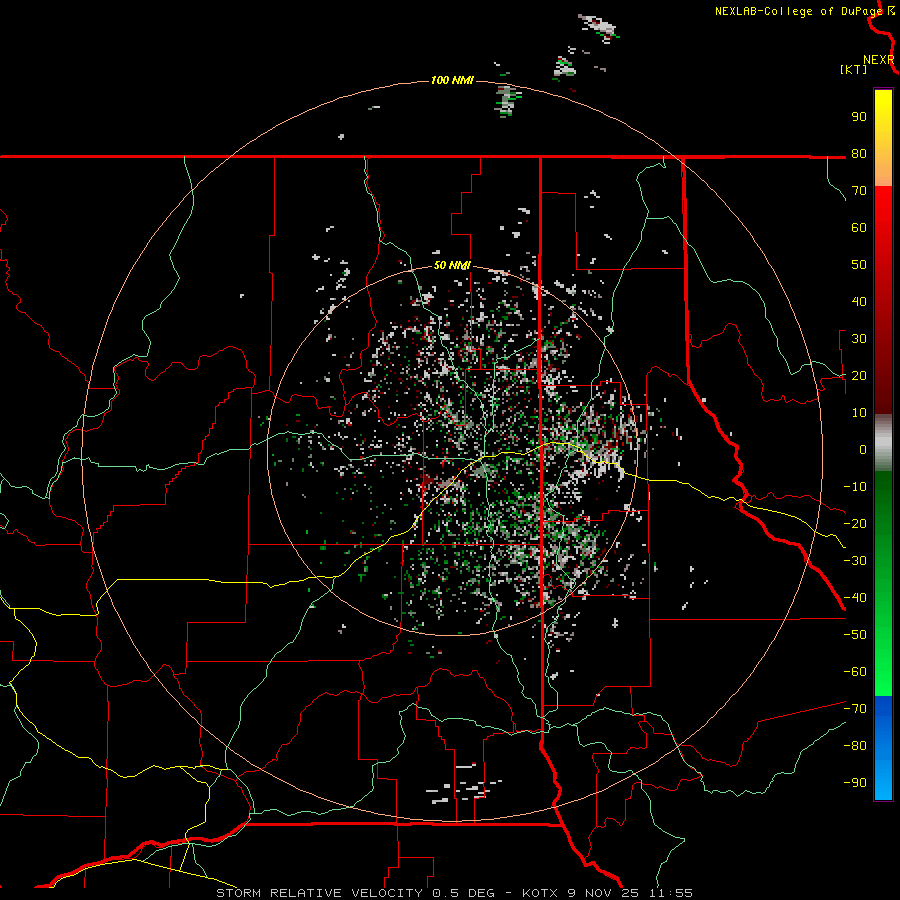Click the gray zero-velocity color bar segment

[x=883, y=443]
